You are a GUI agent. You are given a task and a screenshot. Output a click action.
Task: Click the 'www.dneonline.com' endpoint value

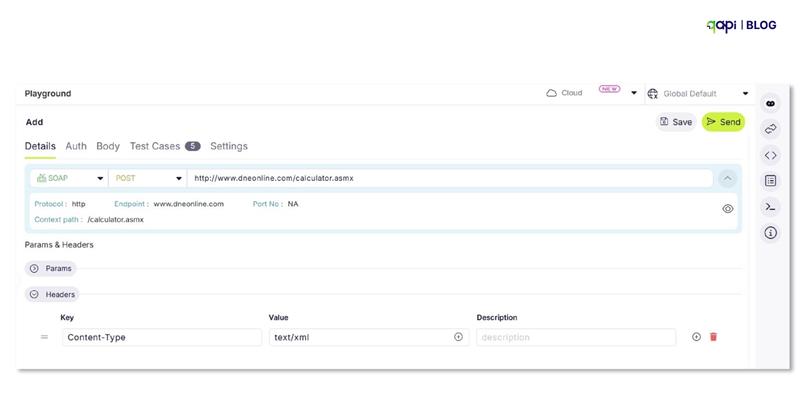[189, 203]
